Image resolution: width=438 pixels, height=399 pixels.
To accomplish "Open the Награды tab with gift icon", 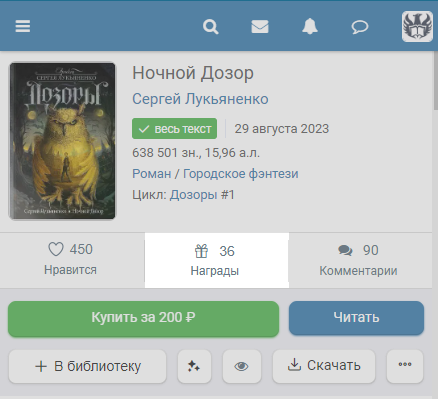I will (x=217, y=260).
